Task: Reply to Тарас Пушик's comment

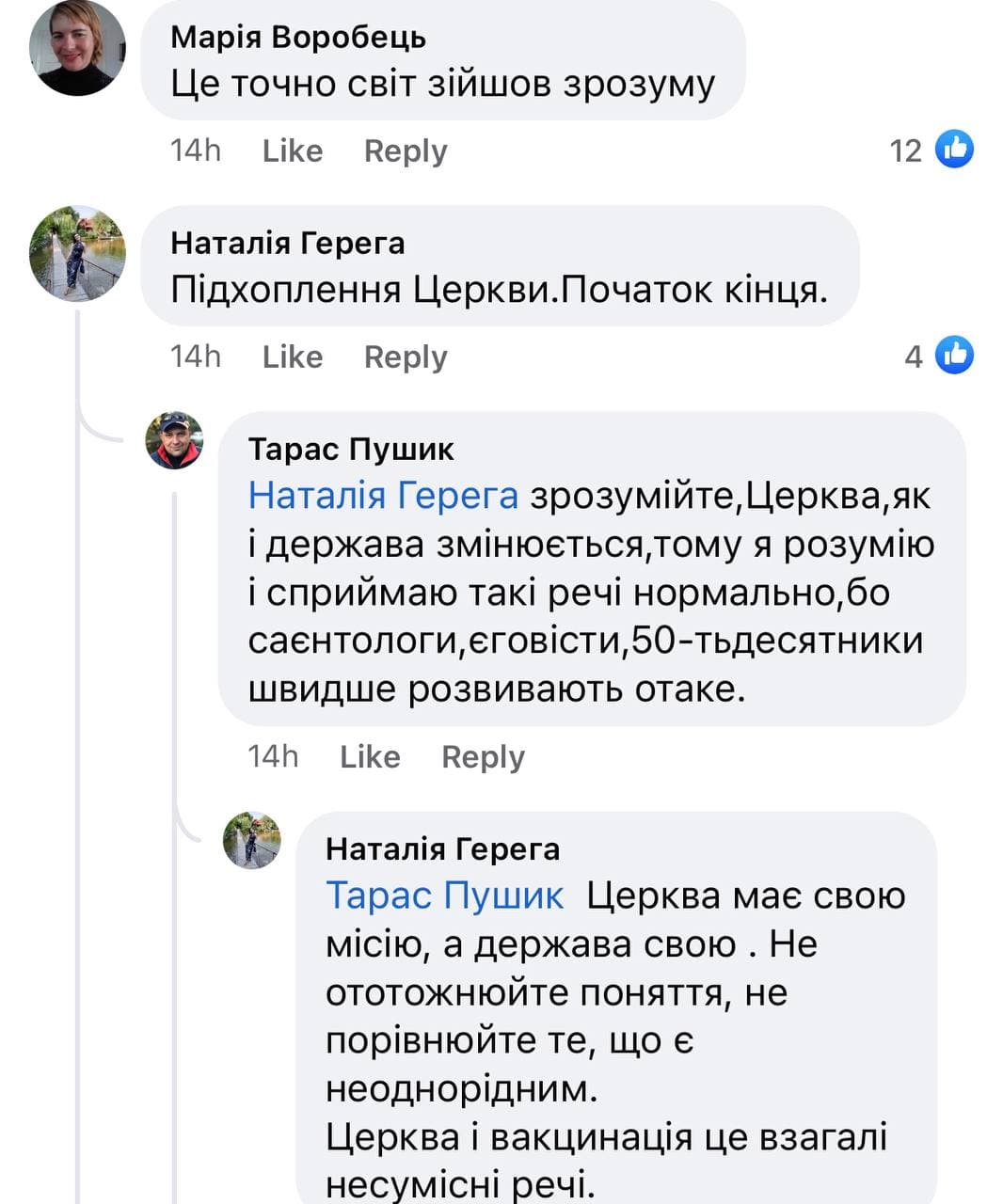Action: (483, 756)
